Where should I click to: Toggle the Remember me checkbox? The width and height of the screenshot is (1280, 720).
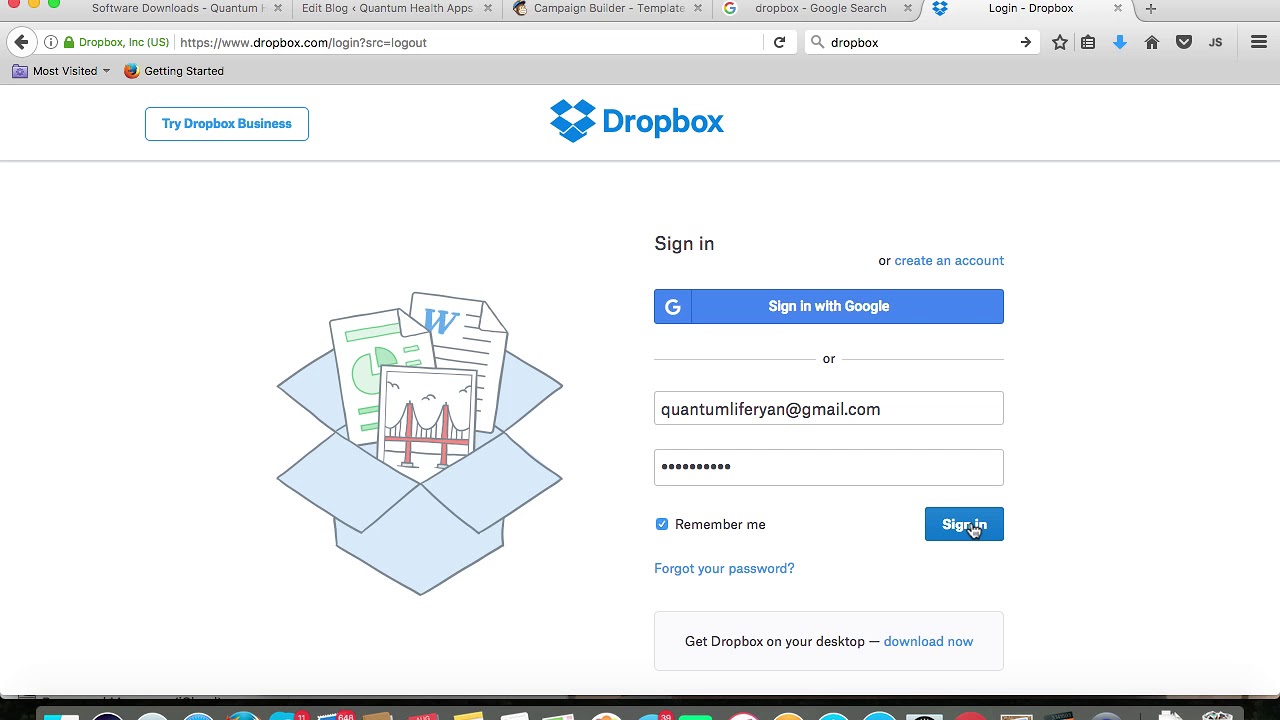click(662, 524)
